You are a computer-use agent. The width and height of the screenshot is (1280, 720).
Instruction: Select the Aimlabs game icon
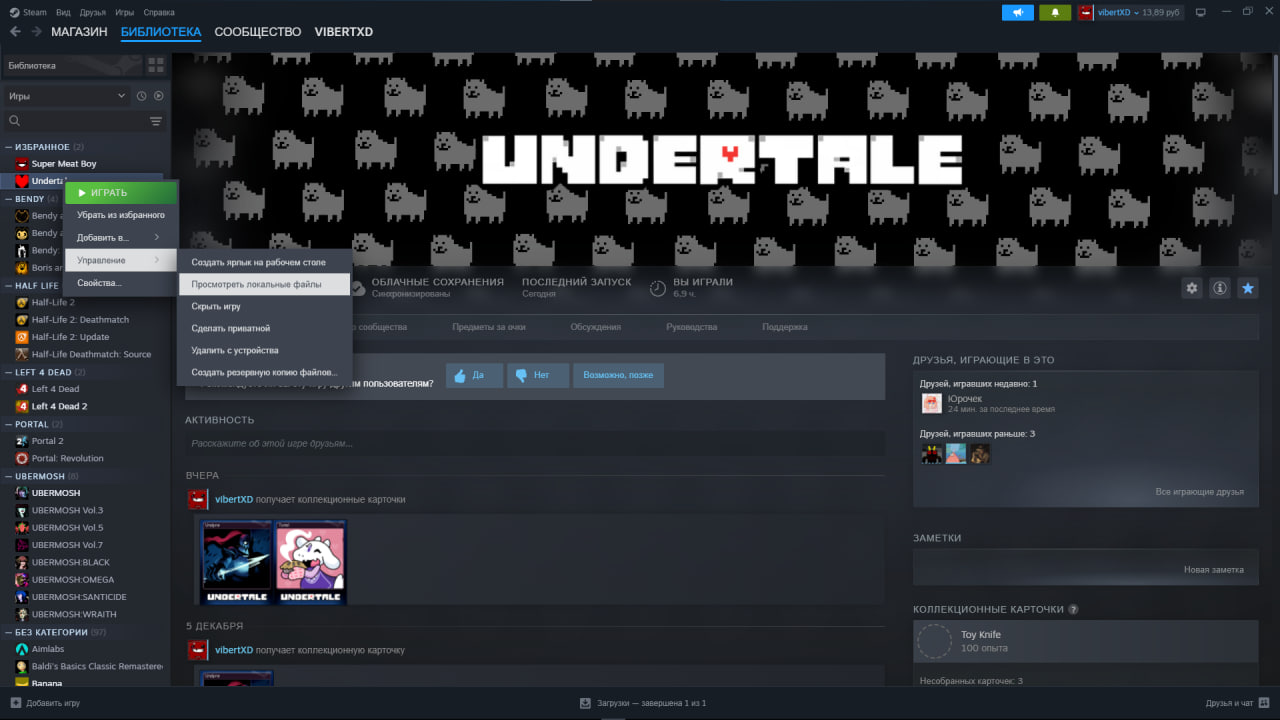click(22, 649)
